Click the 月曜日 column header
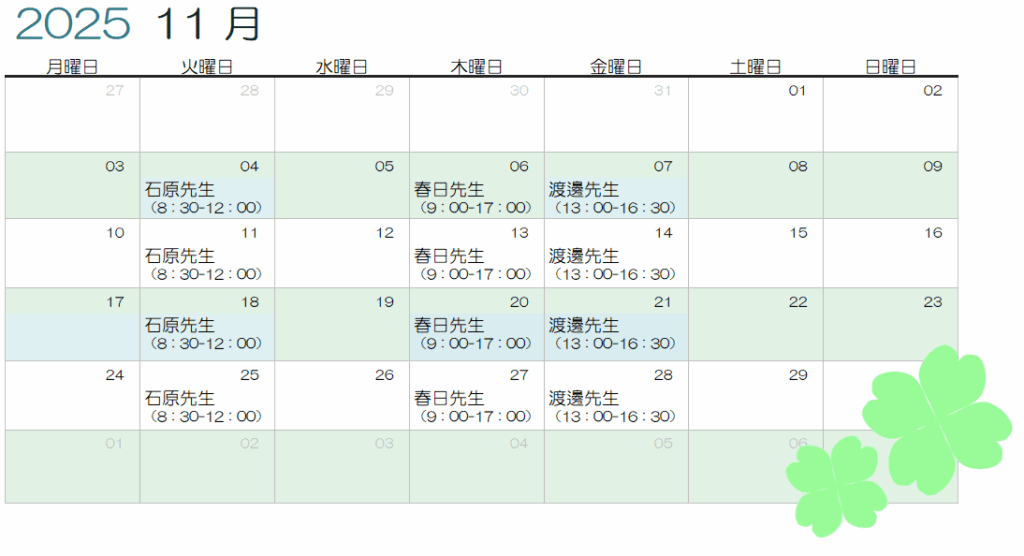This screenshot has height=556, width=1024. (x=72, y=67)
